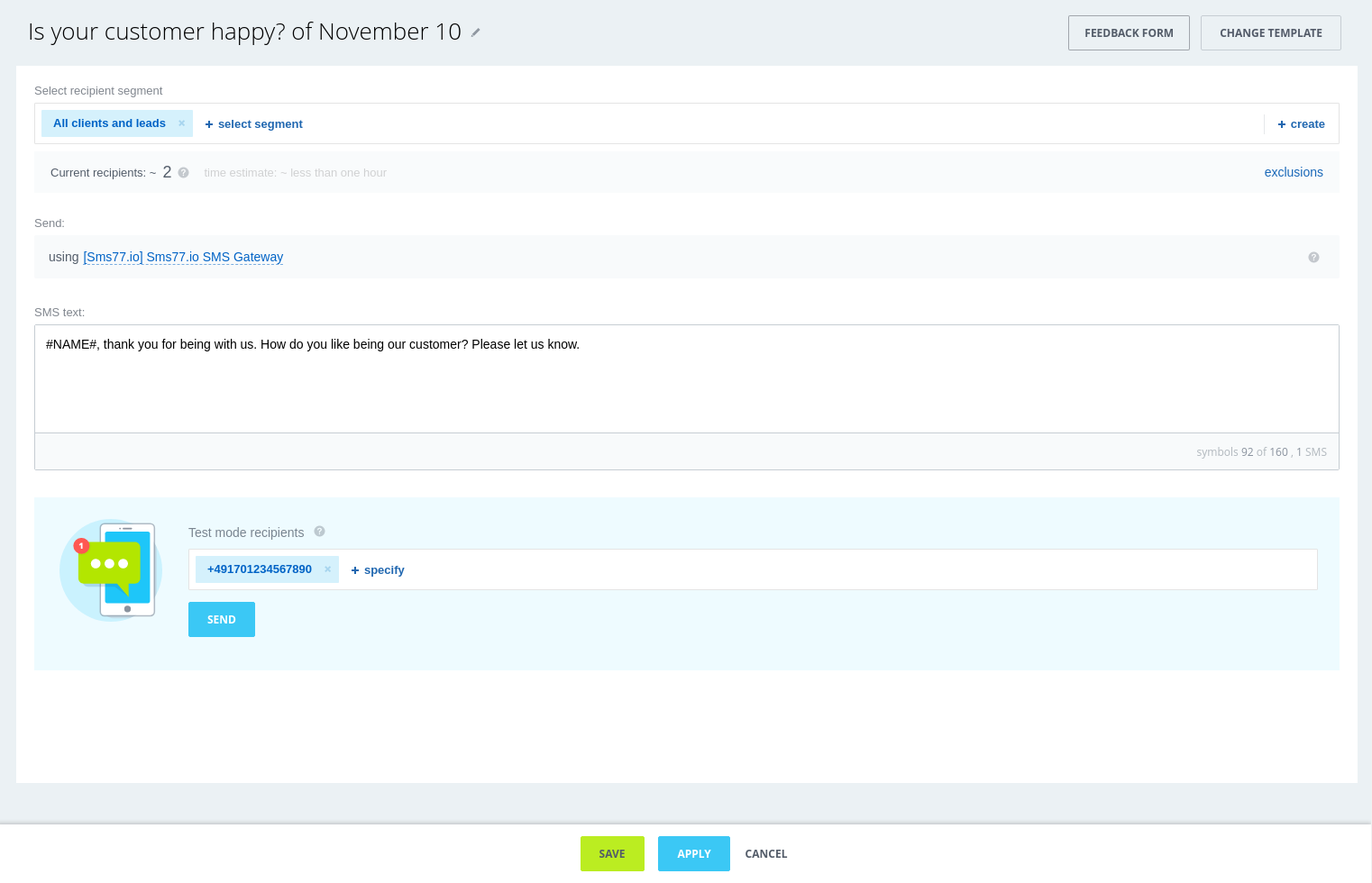Click help icon in the Send row

click(x=1313, y=258)
